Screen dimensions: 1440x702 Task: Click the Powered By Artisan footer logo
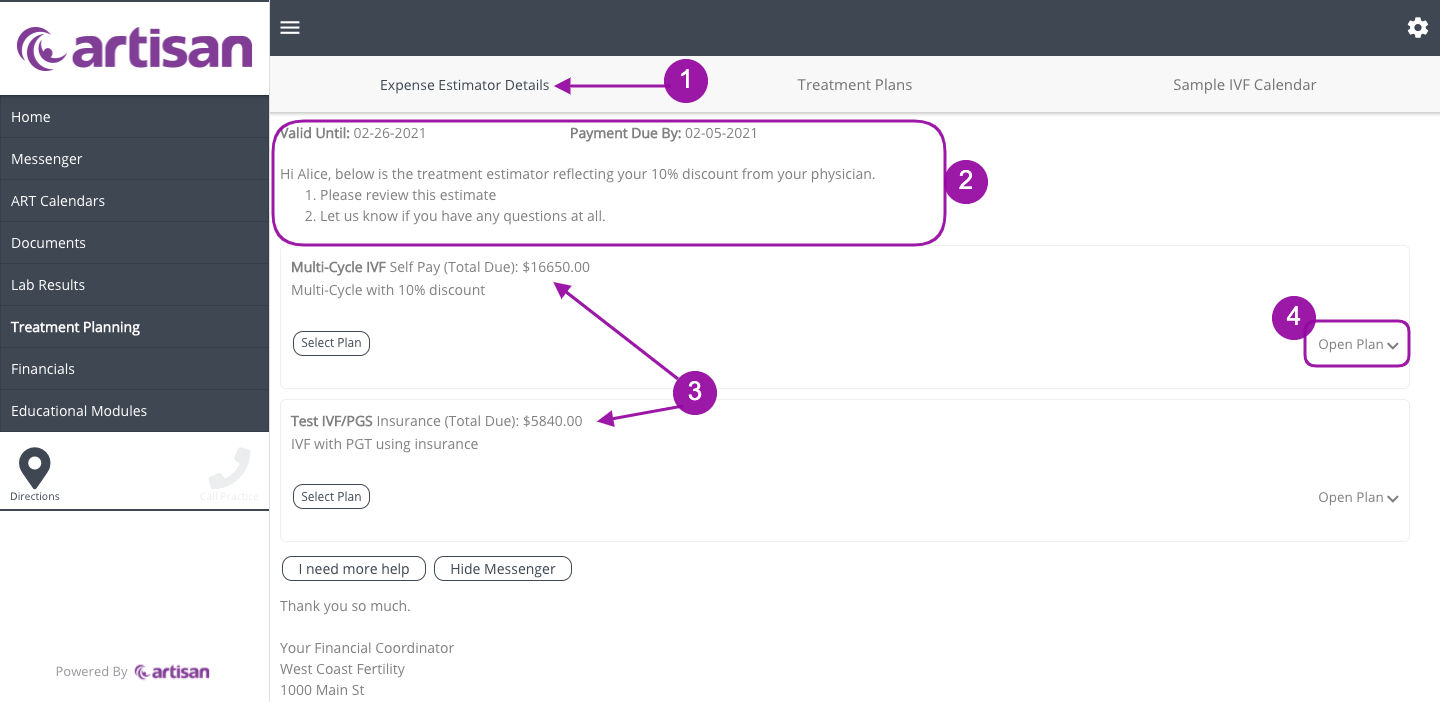[171, 672]
